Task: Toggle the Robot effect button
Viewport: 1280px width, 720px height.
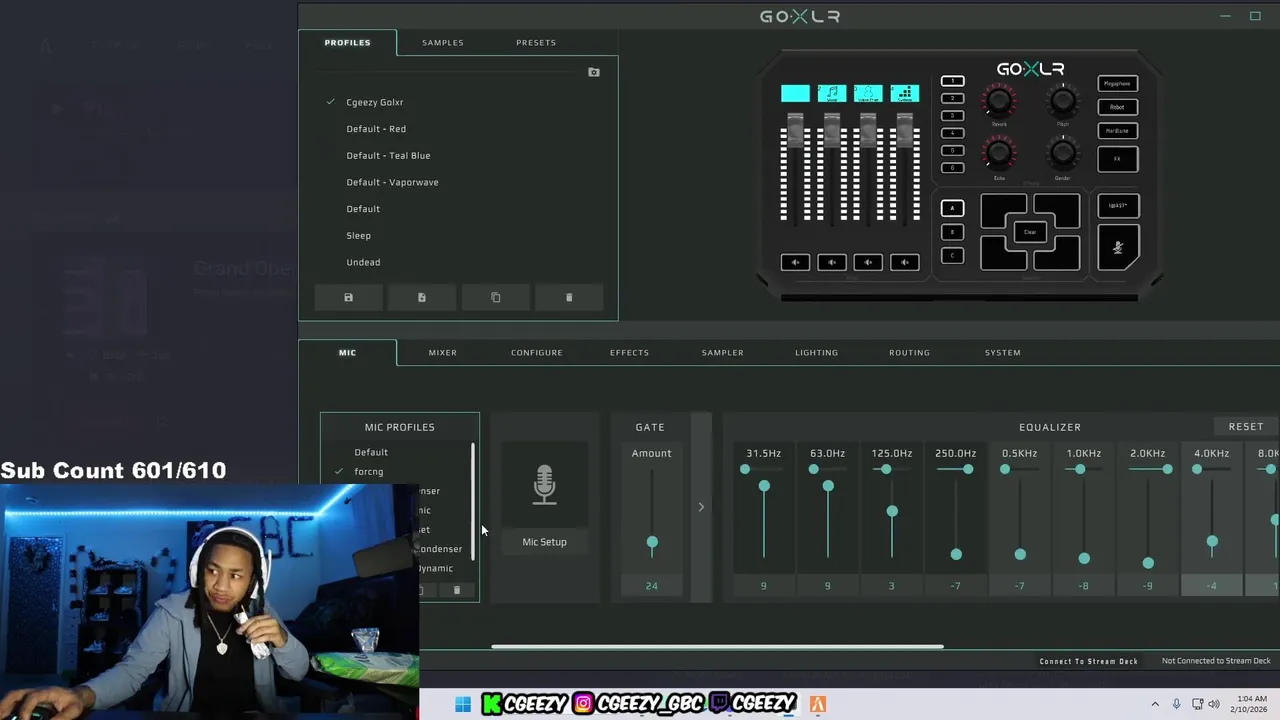Action: pos(1117,107)
